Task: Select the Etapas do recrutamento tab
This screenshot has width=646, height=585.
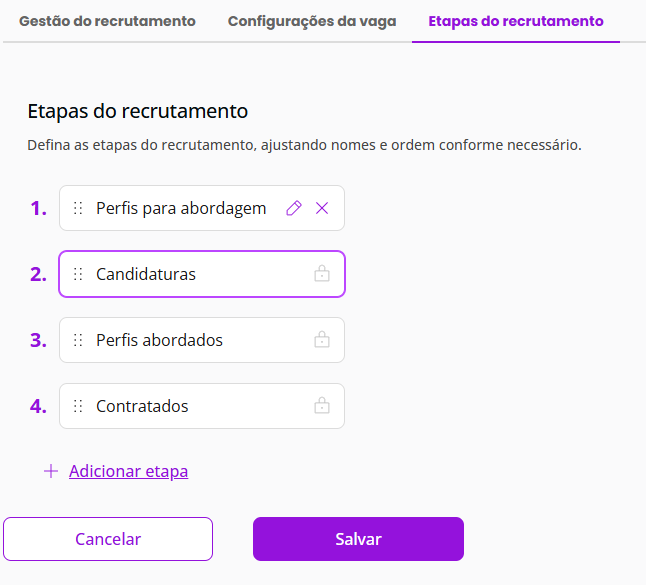Action: click(x=515, y=21)
